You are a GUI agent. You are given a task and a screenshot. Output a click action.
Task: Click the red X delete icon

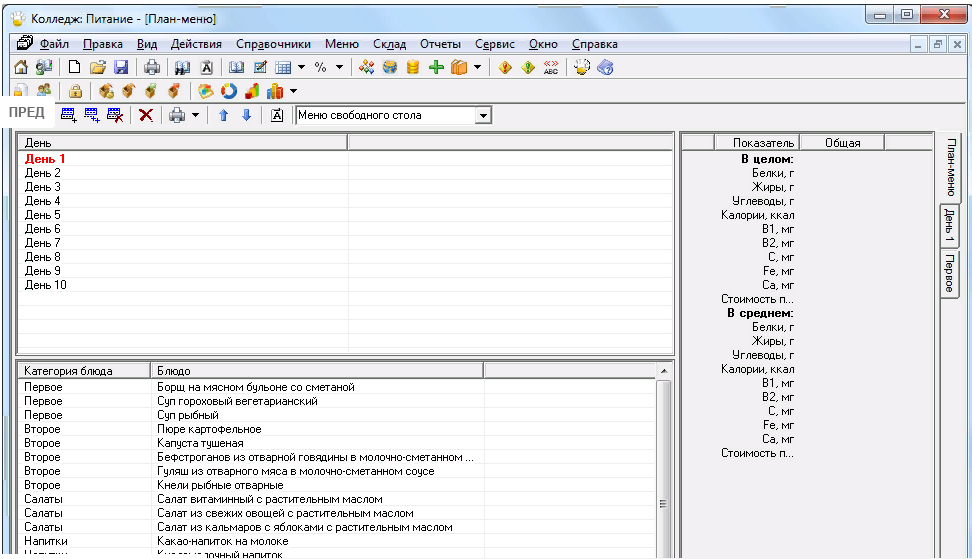click(145, 115)
